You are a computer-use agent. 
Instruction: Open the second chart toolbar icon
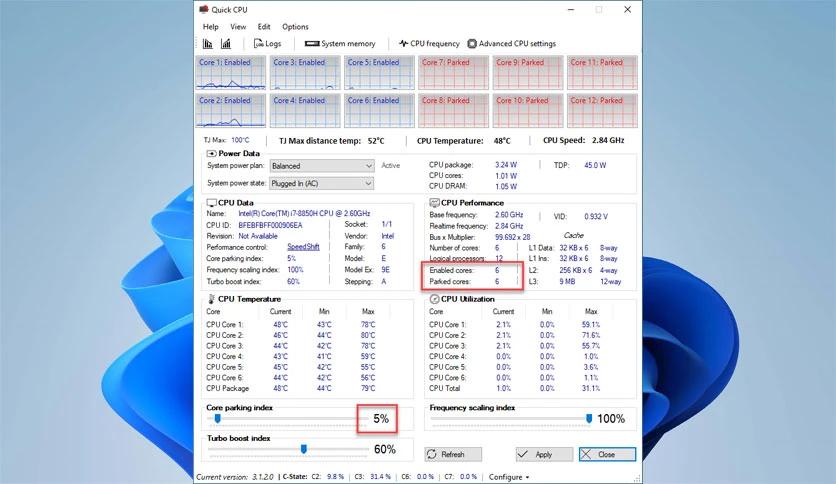226,44
